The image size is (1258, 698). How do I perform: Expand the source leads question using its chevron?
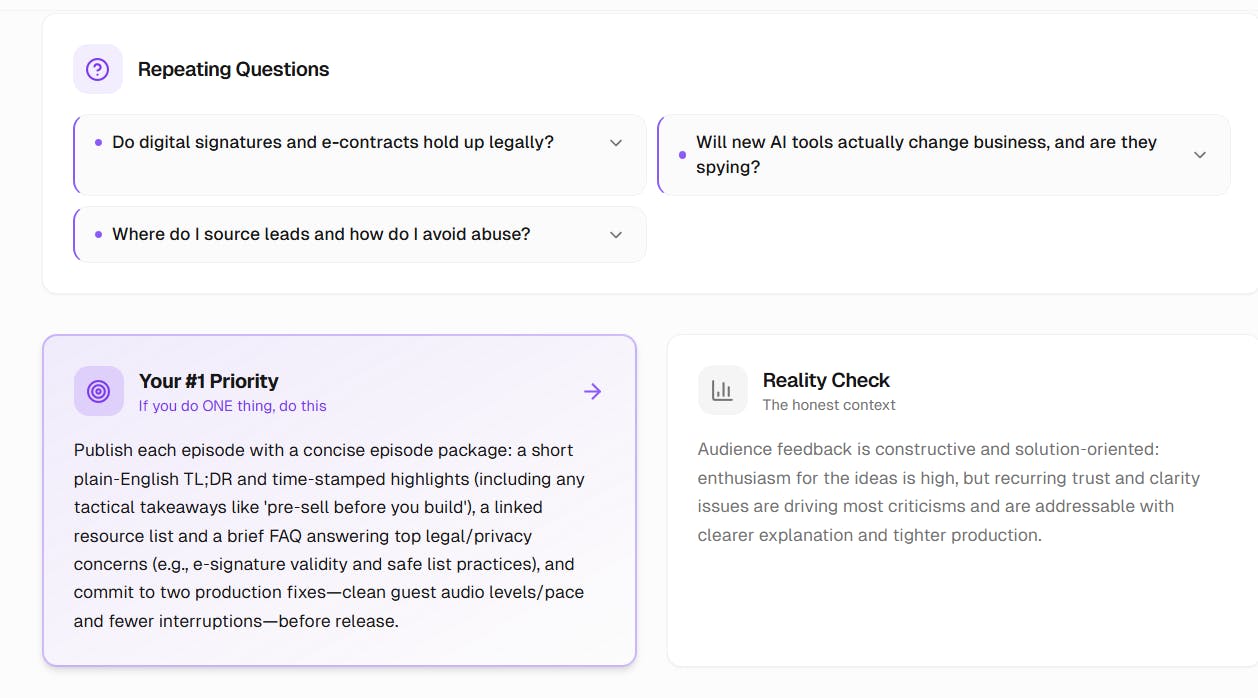[616, 235]
